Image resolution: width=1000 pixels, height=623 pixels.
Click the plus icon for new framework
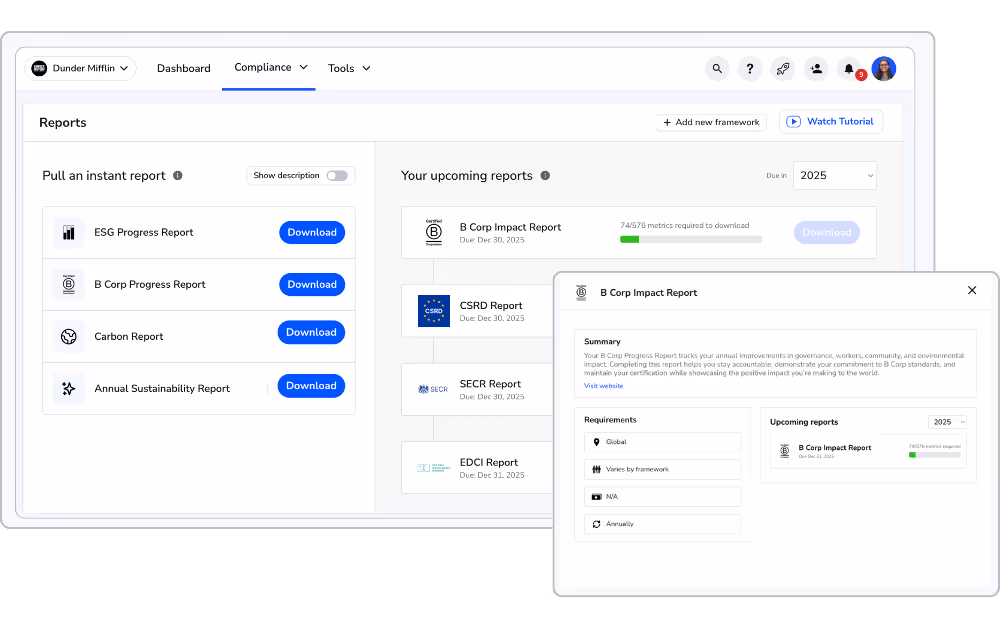[x=667, y=122]
